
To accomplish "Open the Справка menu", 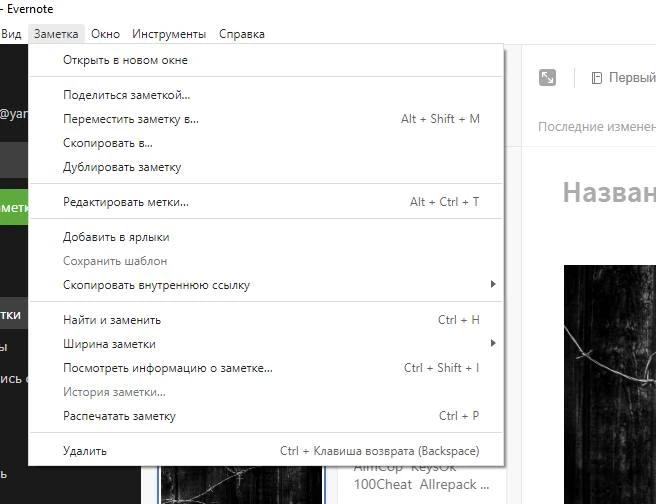I will coord(242,34).
